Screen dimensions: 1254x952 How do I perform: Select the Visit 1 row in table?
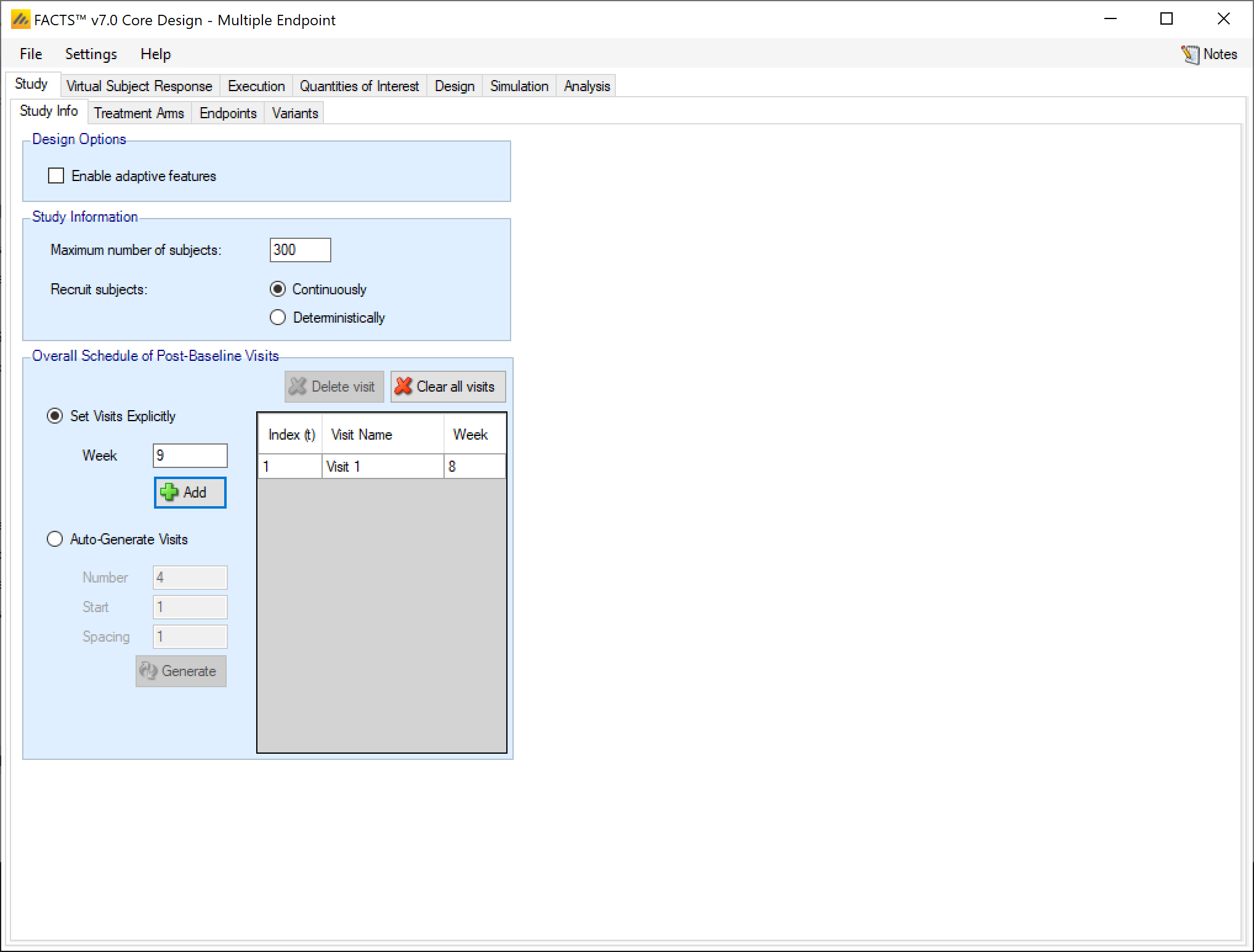coord(381,467)
